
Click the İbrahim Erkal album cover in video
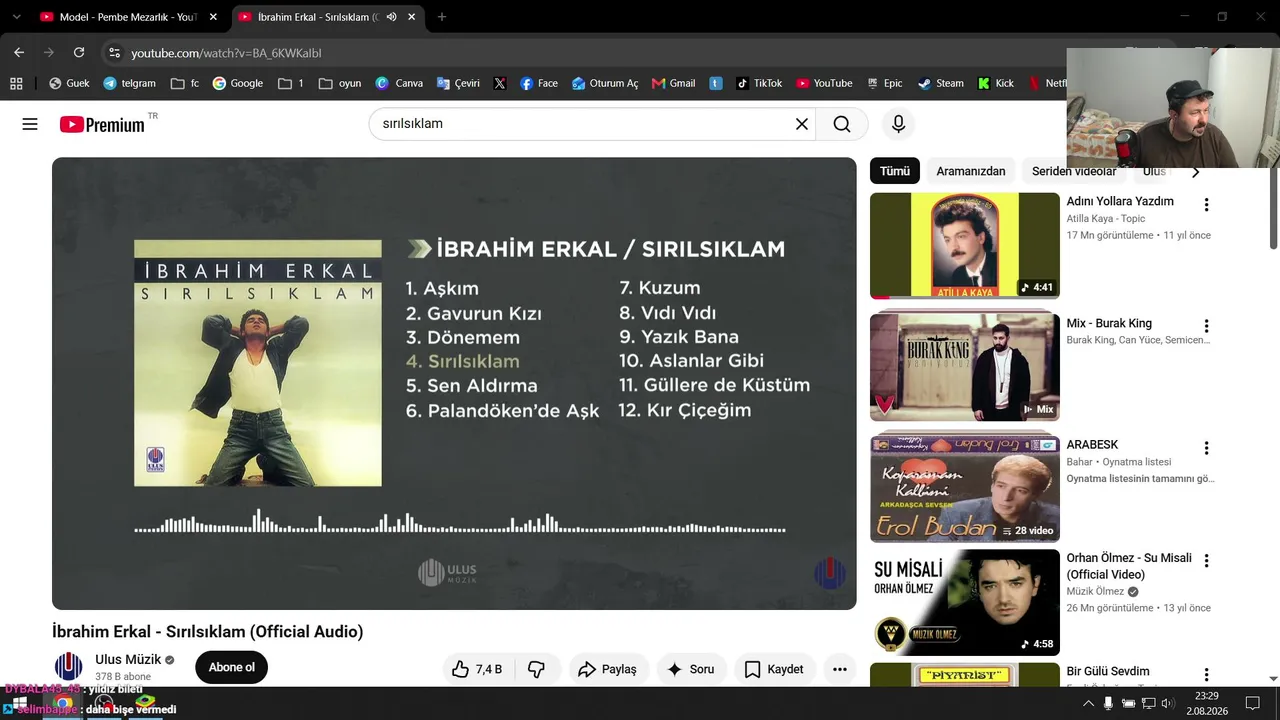pyautogui.click(x=258, y=363)
